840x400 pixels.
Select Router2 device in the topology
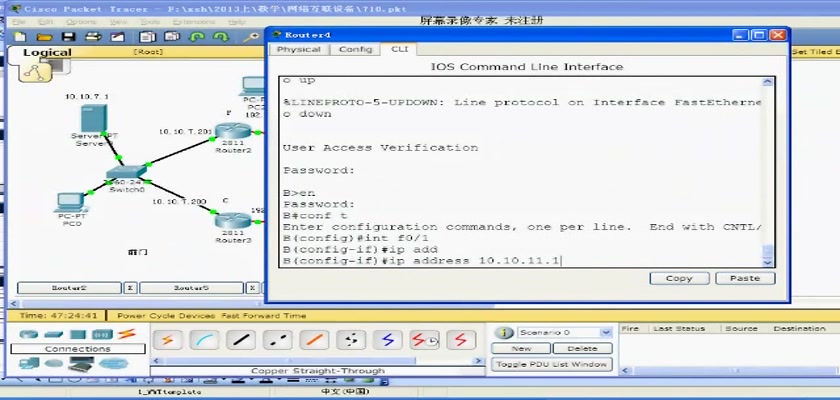tap(233, 132)
